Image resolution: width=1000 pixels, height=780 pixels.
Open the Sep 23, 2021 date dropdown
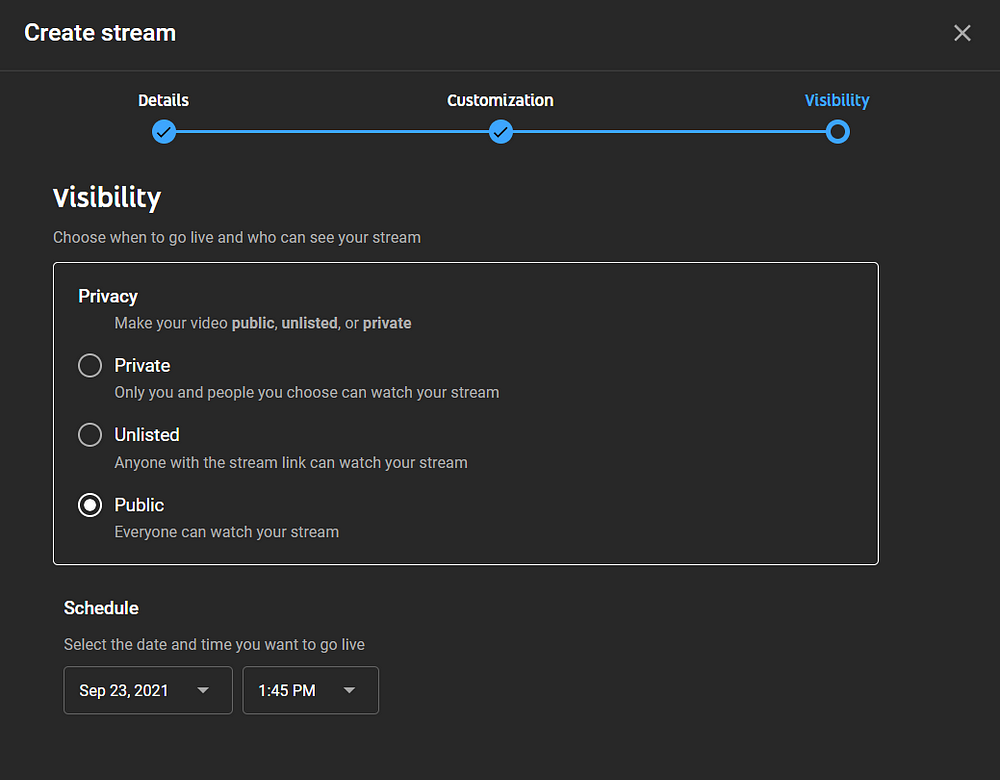148,690
